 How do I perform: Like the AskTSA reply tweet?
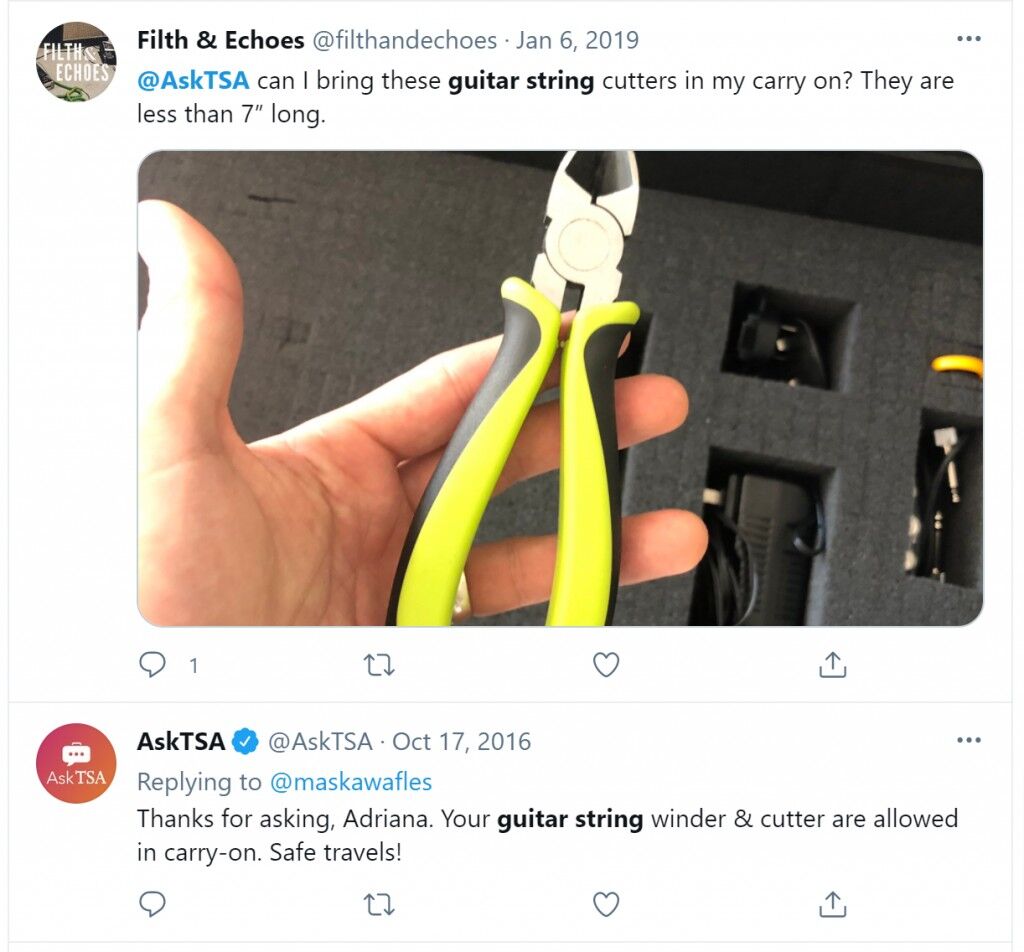coord(605,904)
